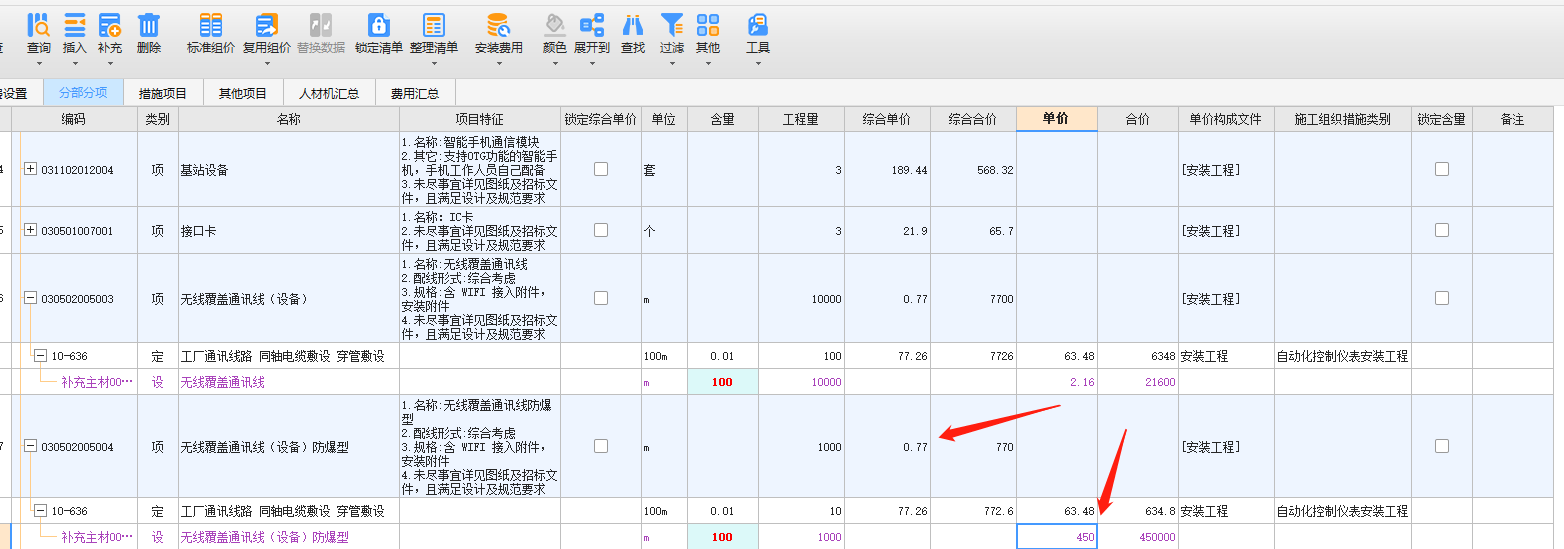
Task: Open dropdown arrow under 其他
Action: (x=708, y=63)
